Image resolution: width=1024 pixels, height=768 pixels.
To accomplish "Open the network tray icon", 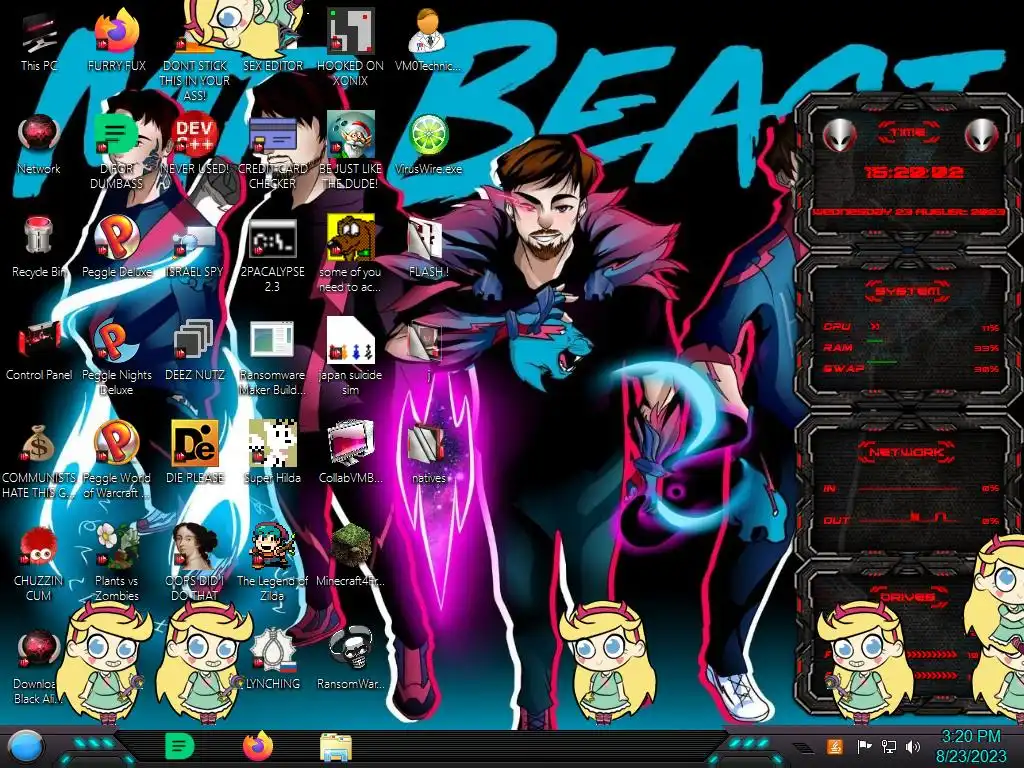I will (889, 746).
